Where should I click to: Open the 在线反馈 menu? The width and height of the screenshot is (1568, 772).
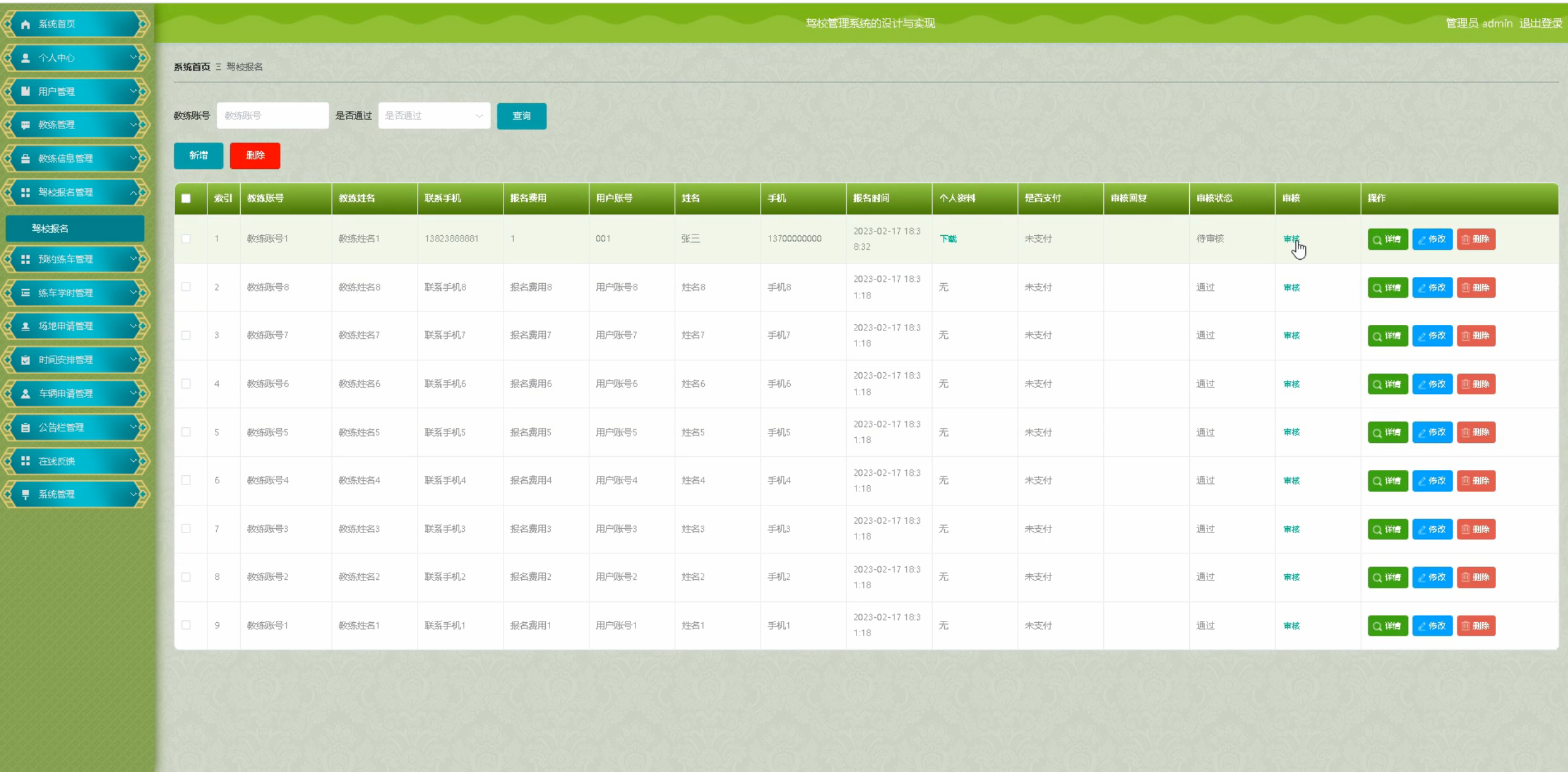tap(76, 461)
